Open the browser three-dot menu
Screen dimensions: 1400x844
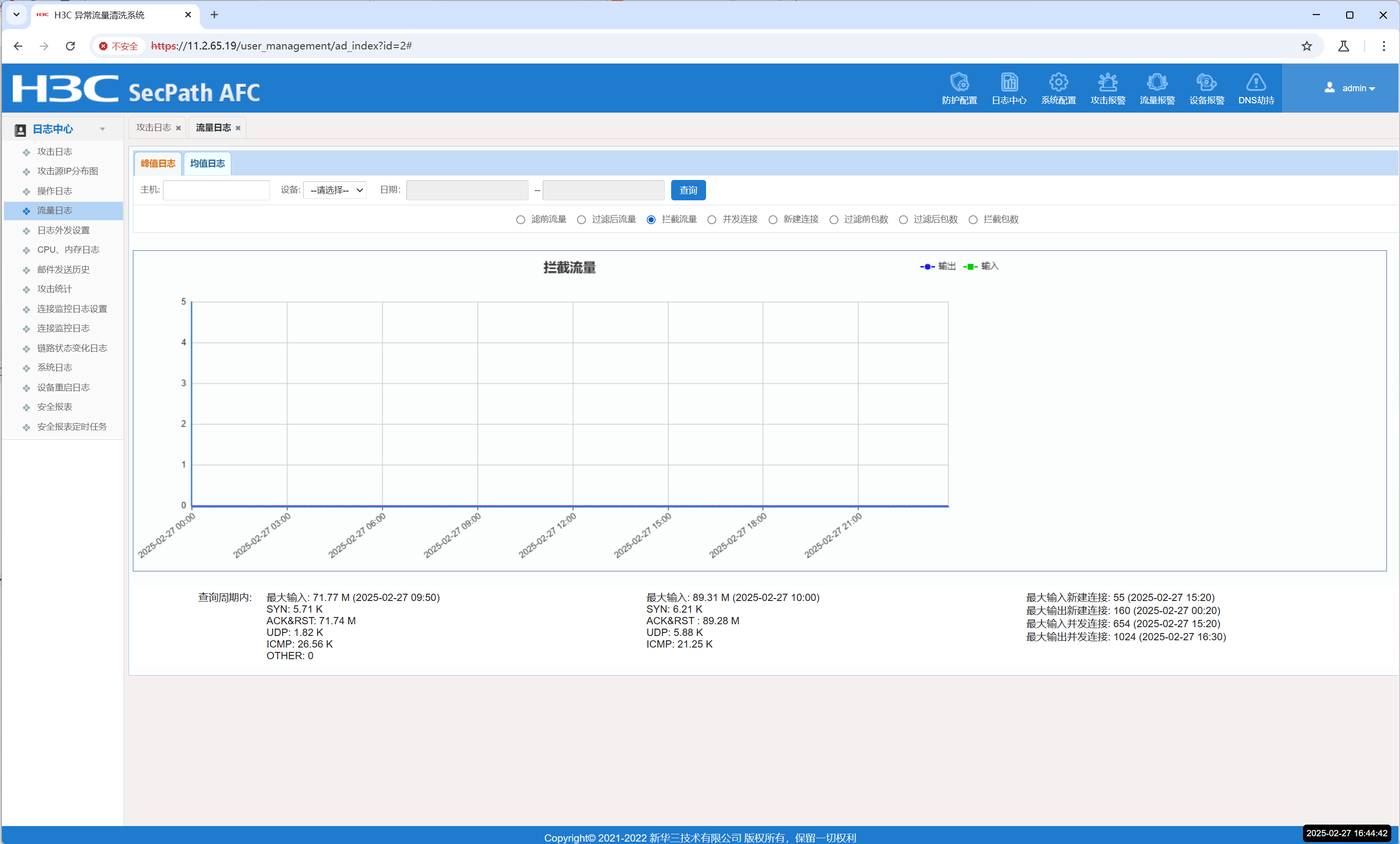1384,46
